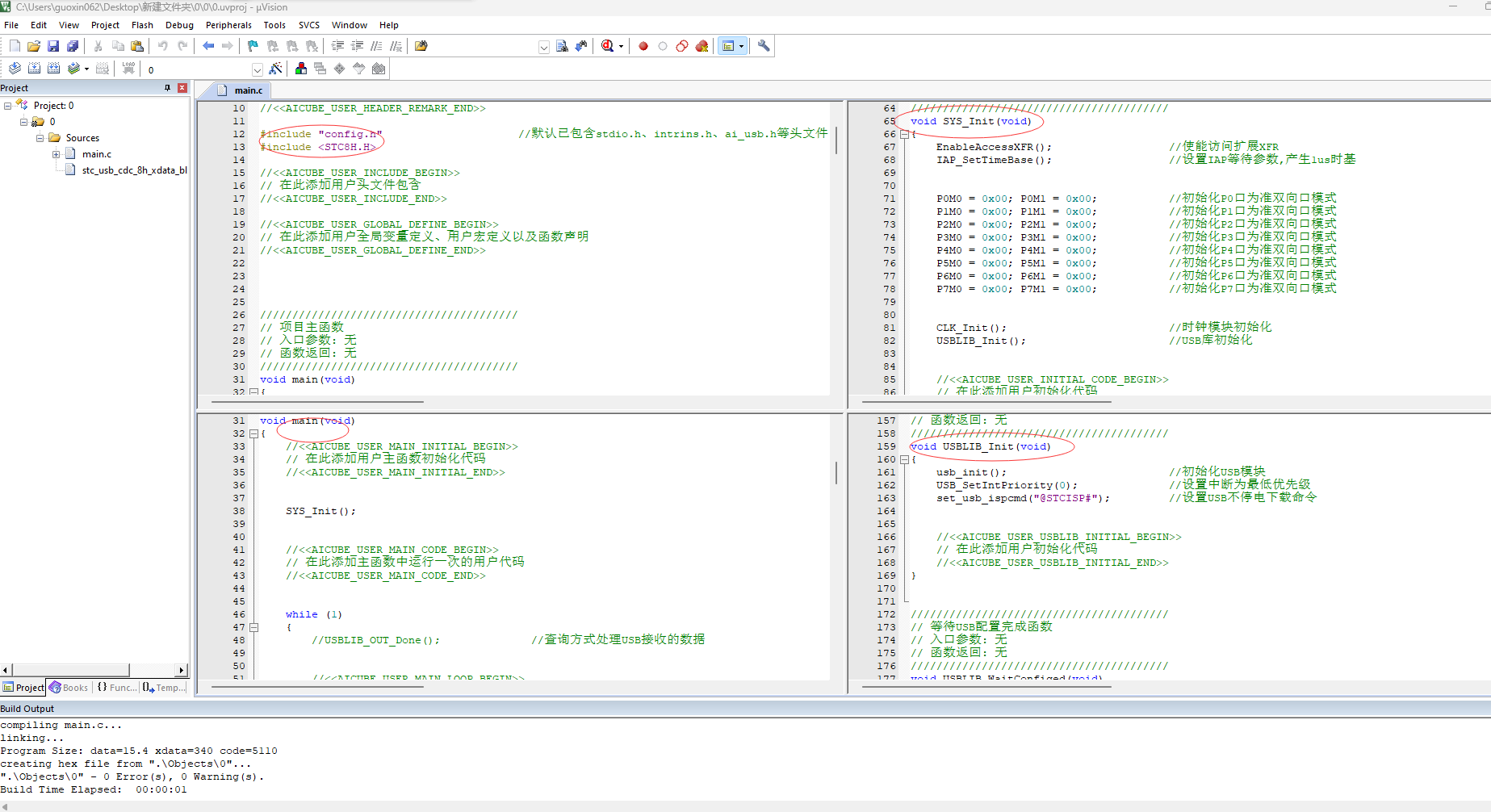Open the Debug menu
Image resolution: width=1491 pixels, height=812 pixels.
tap(179, 25)
